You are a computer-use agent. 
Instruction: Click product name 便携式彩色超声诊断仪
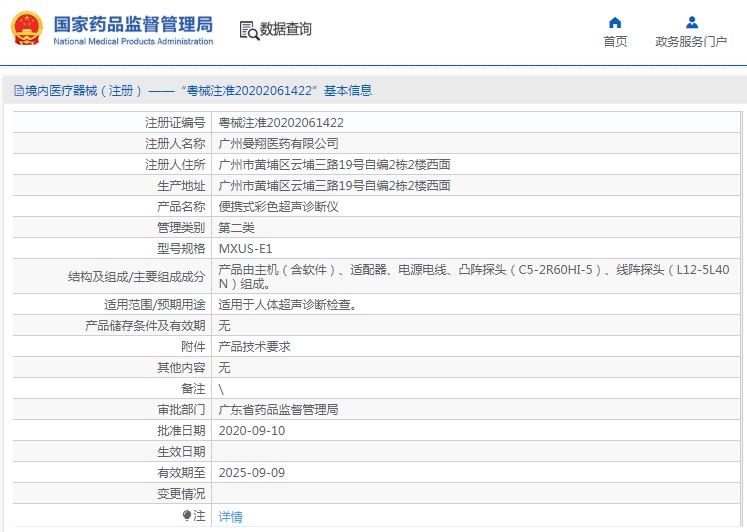click(x=278, y=207)
